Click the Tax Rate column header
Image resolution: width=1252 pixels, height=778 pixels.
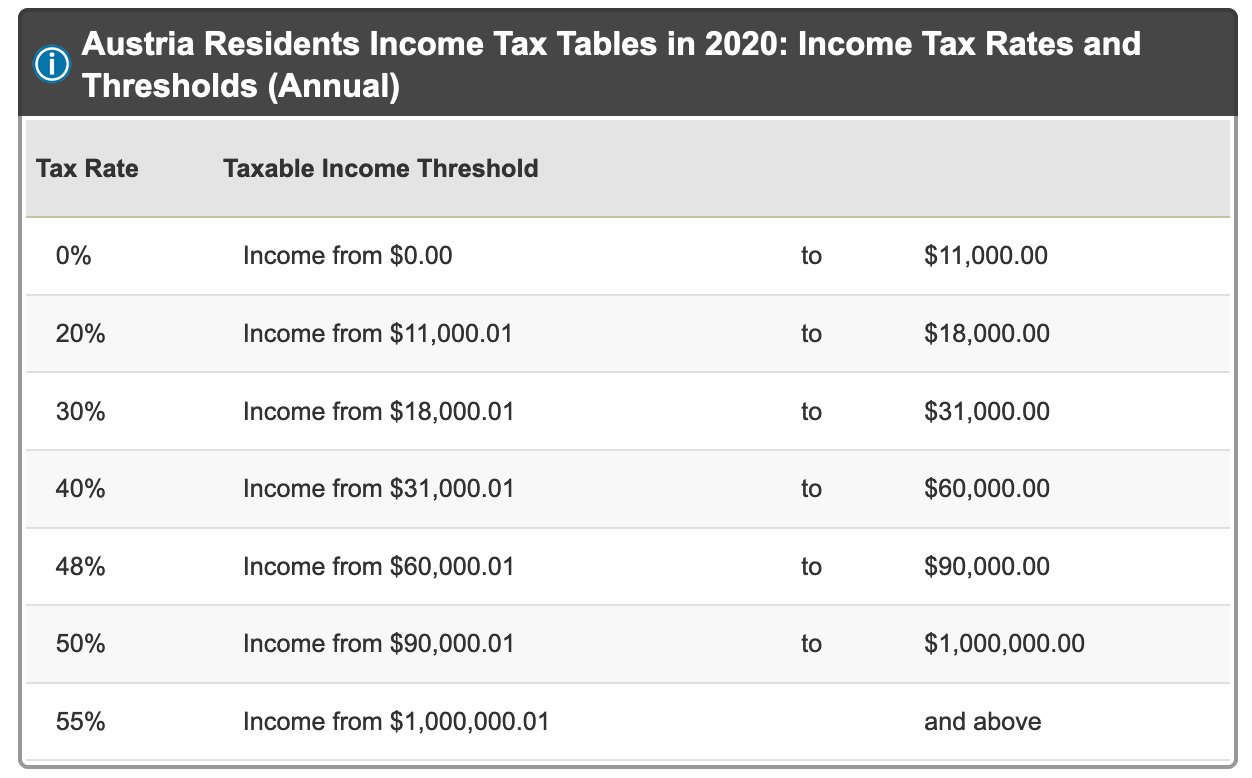(87, 168)
